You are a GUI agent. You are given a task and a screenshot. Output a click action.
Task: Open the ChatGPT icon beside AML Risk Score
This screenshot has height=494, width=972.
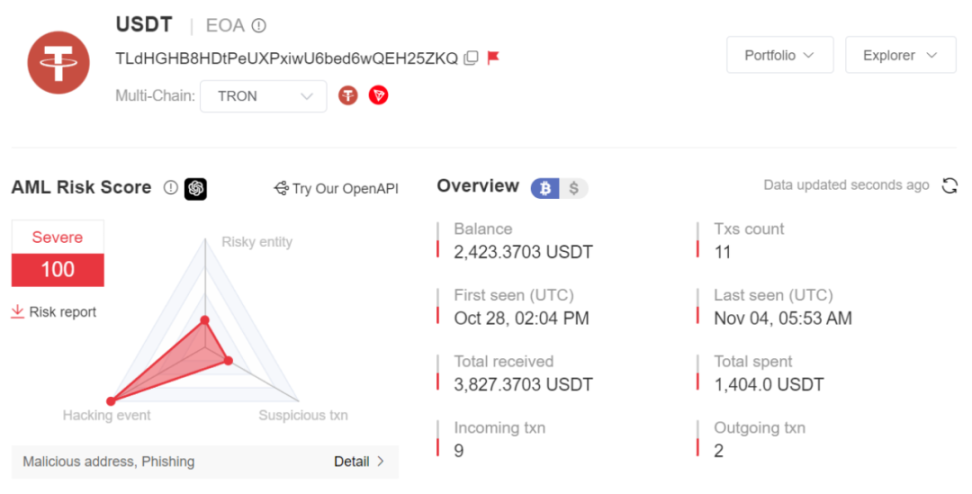[x=195, y=187]
